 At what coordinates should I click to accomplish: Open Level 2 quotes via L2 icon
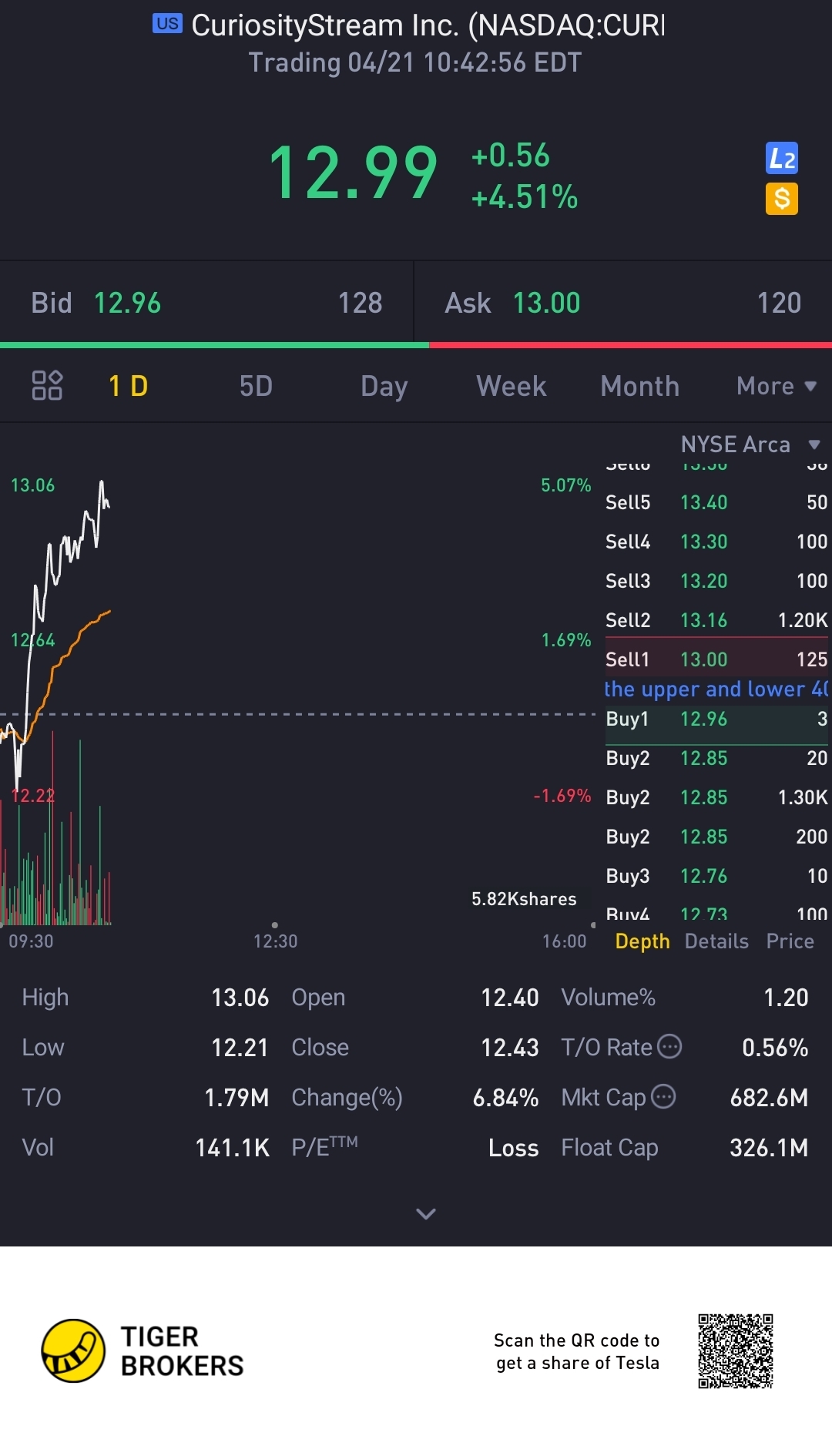pyautogui.click(x=782, y=159)
